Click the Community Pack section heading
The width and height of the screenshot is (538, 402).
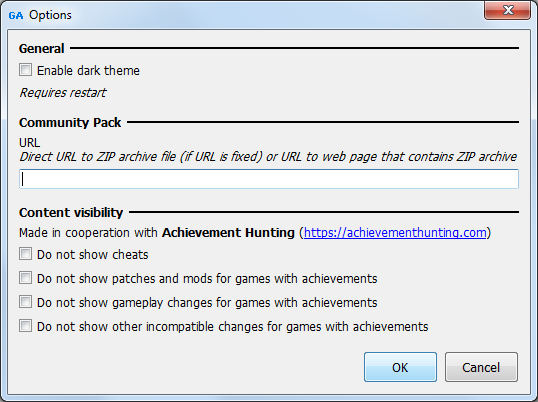pos(70,122)
